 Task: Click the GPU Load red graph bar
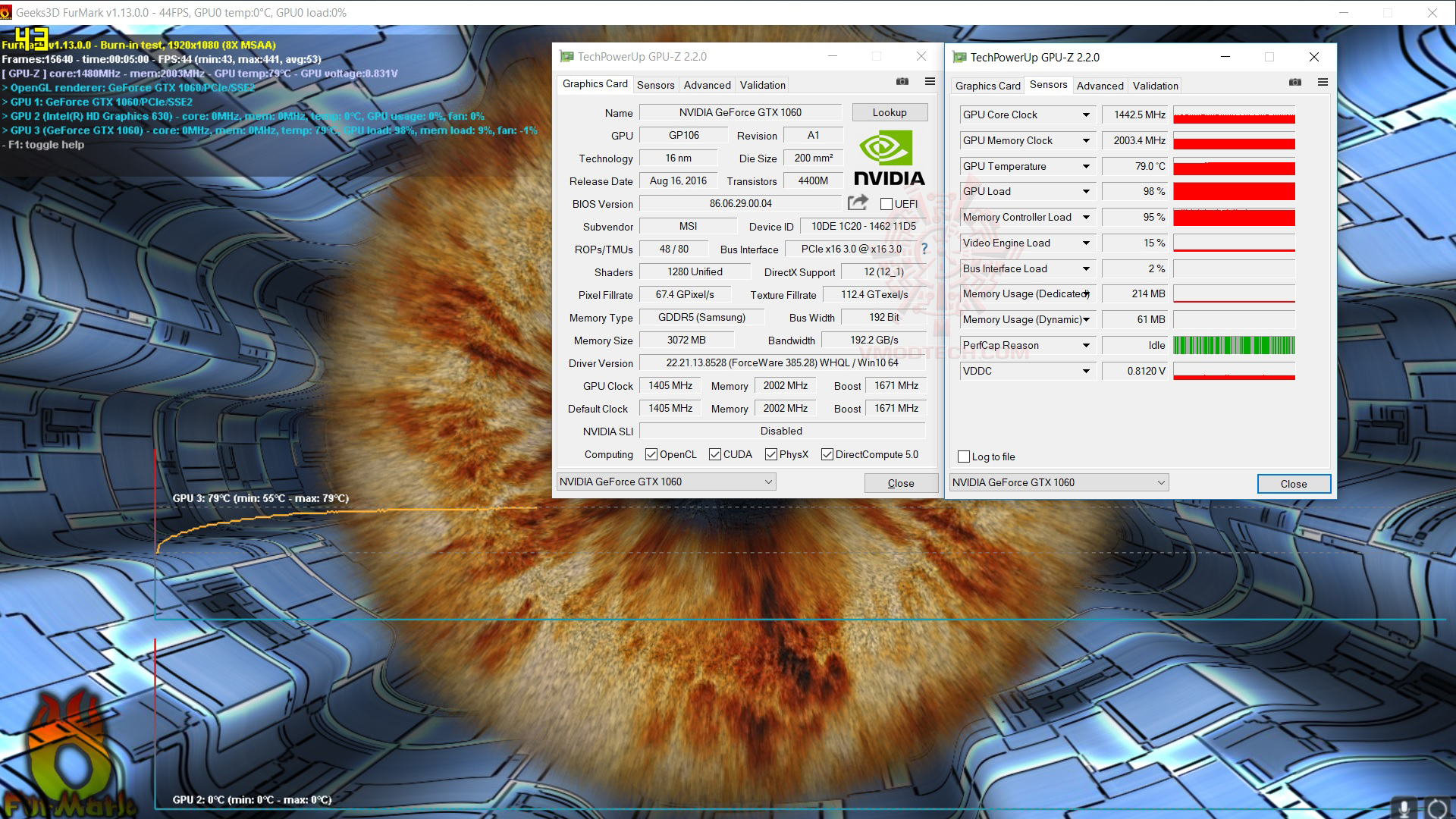[1234, 191]
